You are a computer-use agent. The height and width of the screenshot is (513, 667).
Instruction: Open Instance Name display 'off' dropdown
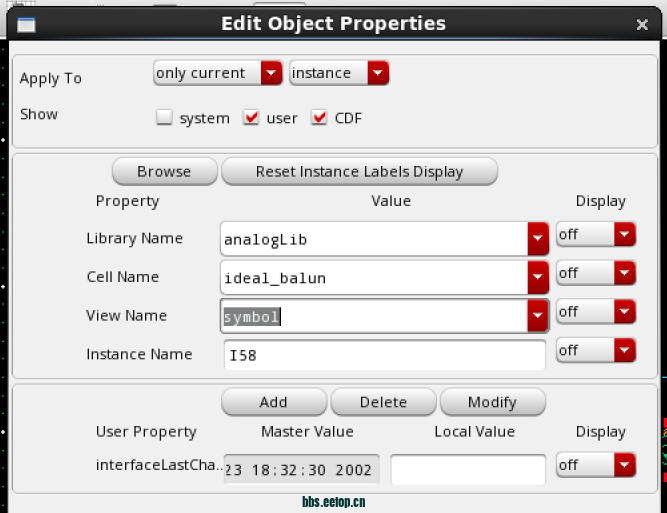[596, 350]
